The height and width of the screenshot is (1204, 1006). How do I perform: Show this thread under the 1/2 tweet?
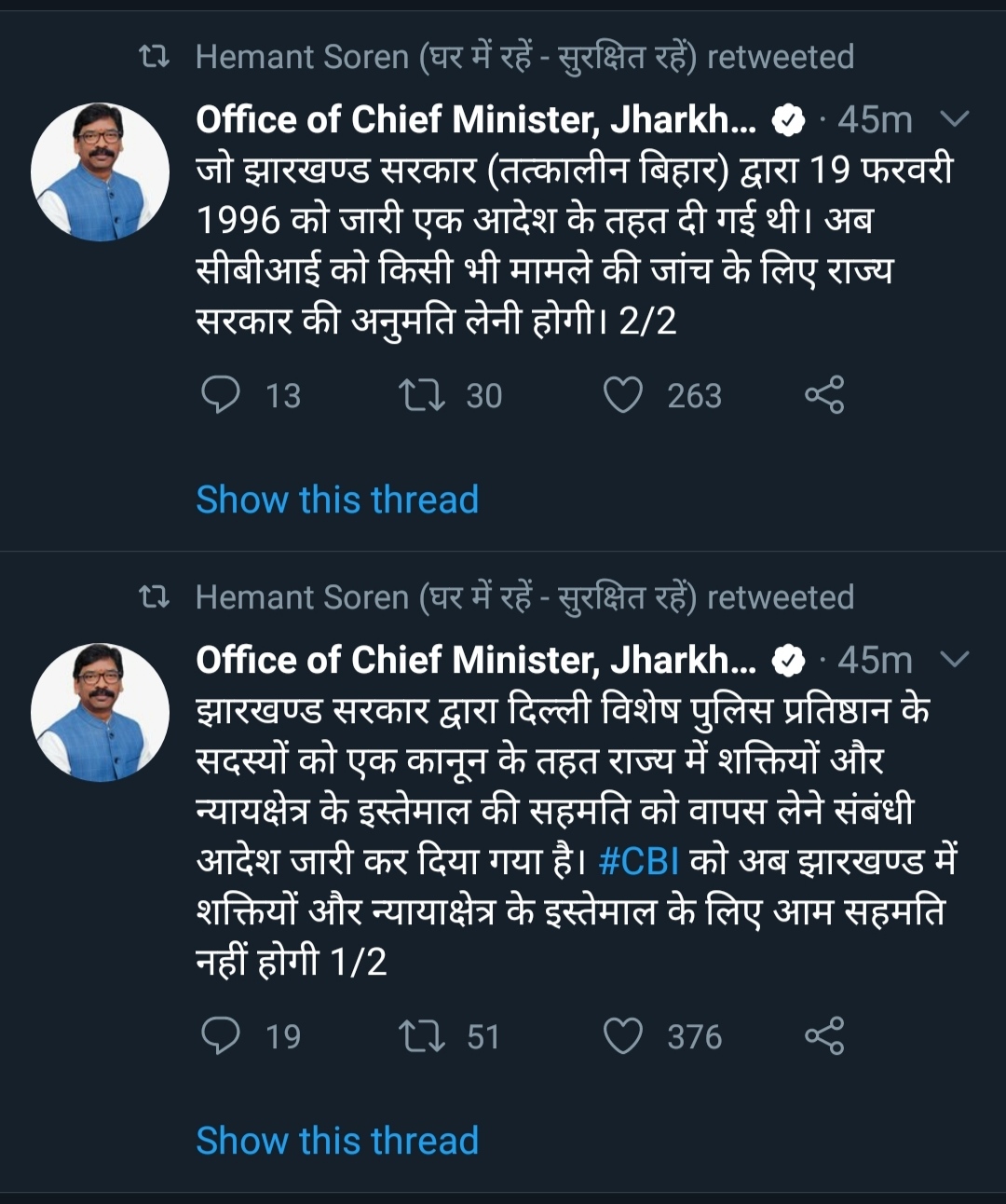point(337,1141)
